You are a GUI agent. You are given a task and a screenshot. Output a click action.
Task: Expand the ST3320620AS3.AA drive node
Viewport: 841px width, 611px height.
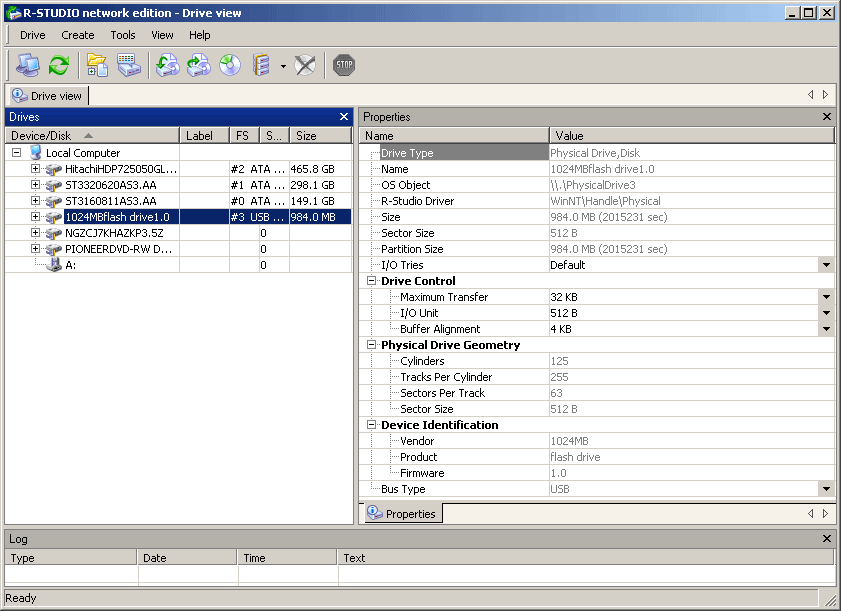(35, 185)
